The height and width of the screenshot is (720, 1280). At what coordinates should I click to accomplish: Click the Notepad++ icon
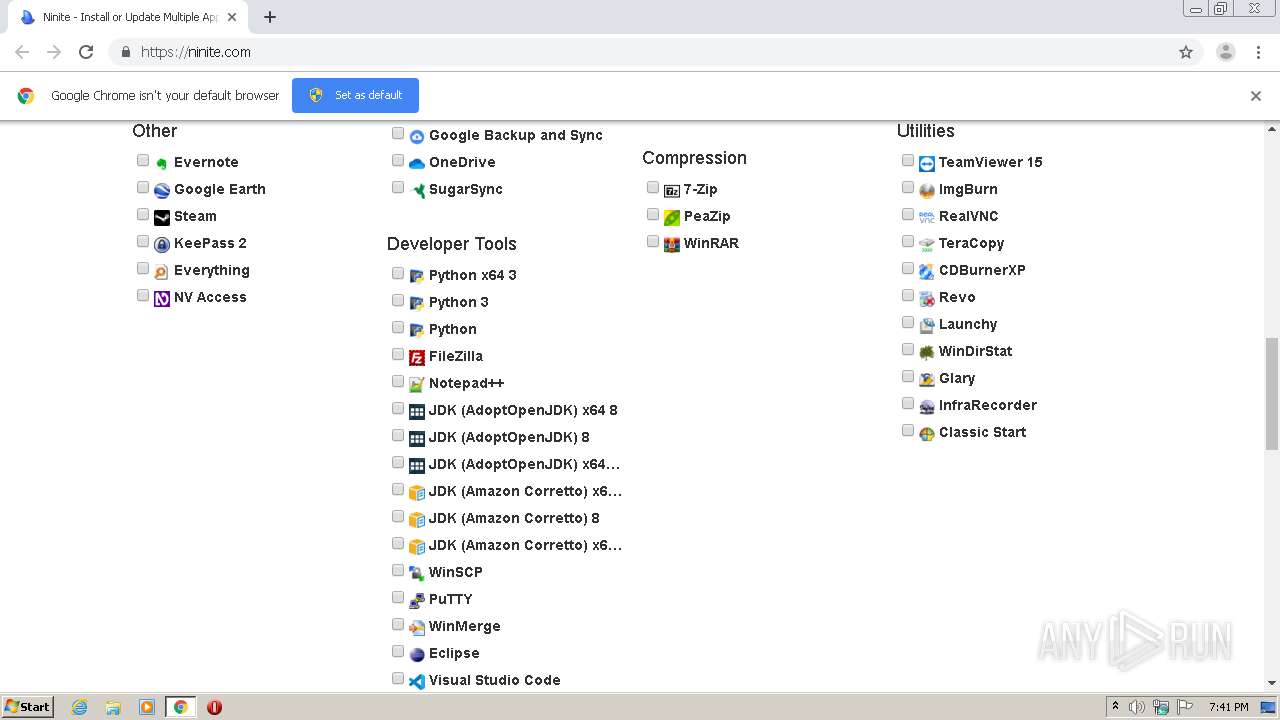(417, 384)
